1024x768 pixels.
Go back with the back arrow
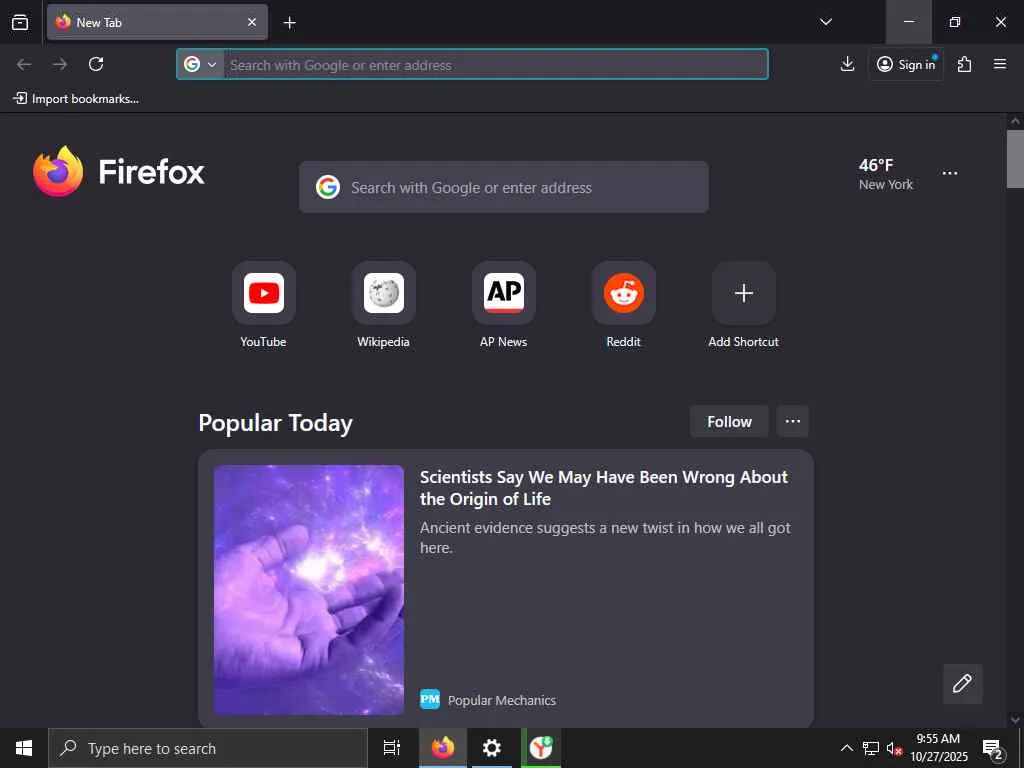pyautogui.click(x=24, y=64)
